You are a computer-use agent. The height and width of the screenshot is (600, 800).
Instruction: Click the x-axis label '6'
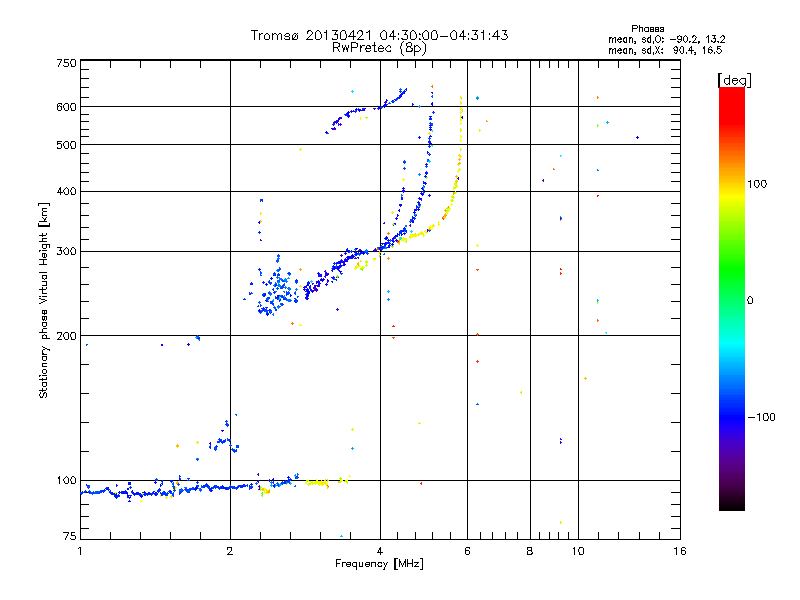[x=467, y=551]
